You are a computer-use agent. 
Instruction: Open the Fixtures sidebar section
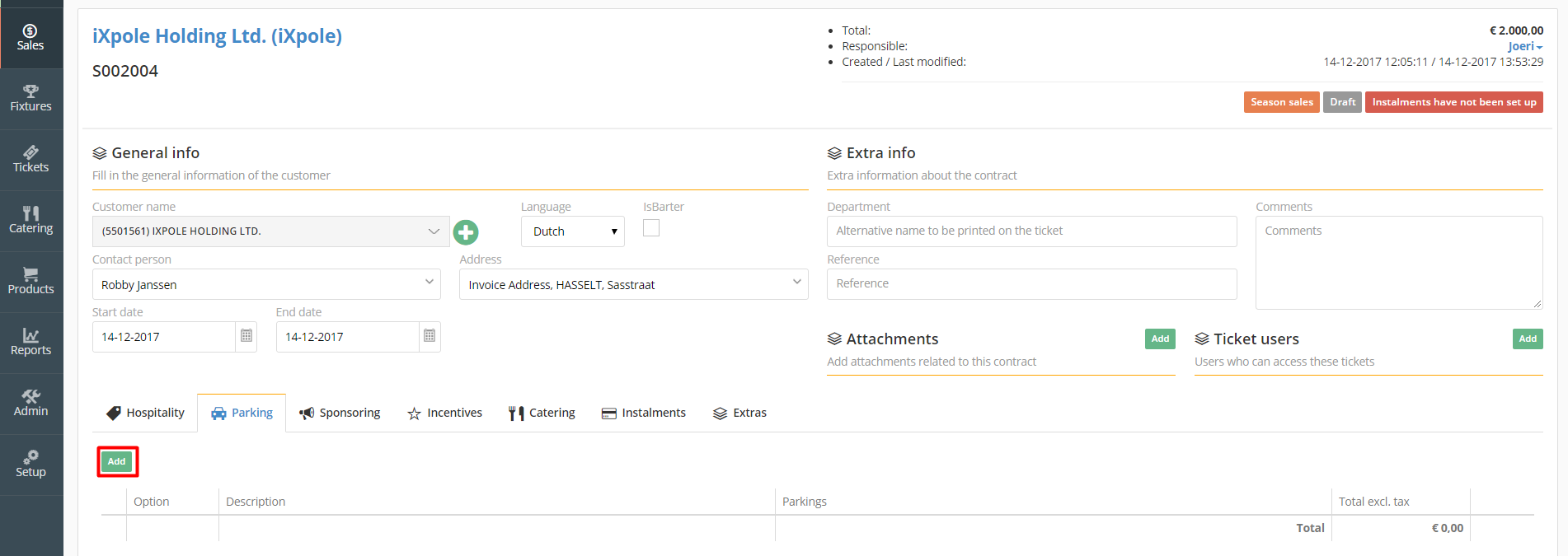coord(31,99)
